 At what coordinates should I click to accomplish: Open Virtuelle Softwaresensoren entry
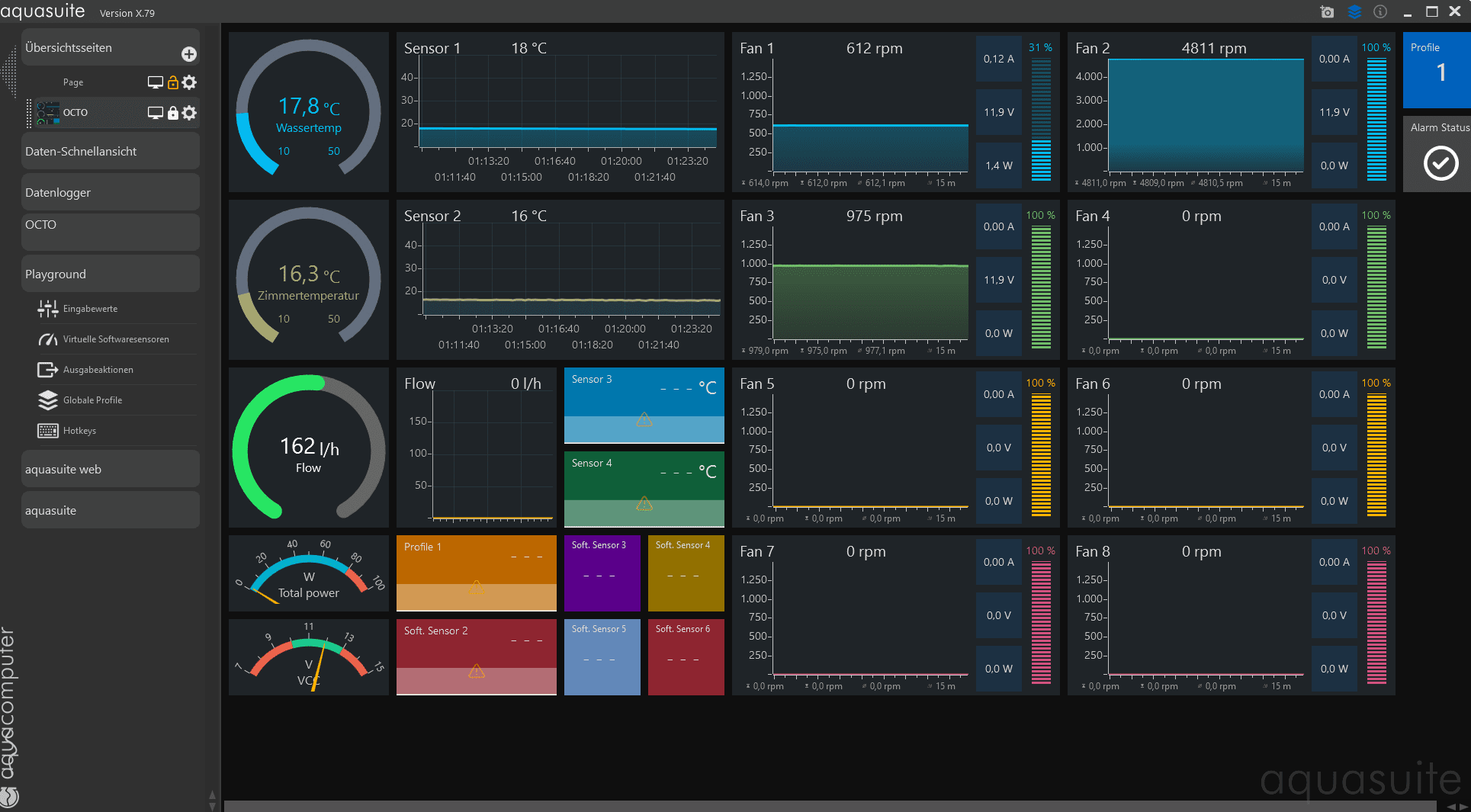pyautogui.click(x=116, y=339)
